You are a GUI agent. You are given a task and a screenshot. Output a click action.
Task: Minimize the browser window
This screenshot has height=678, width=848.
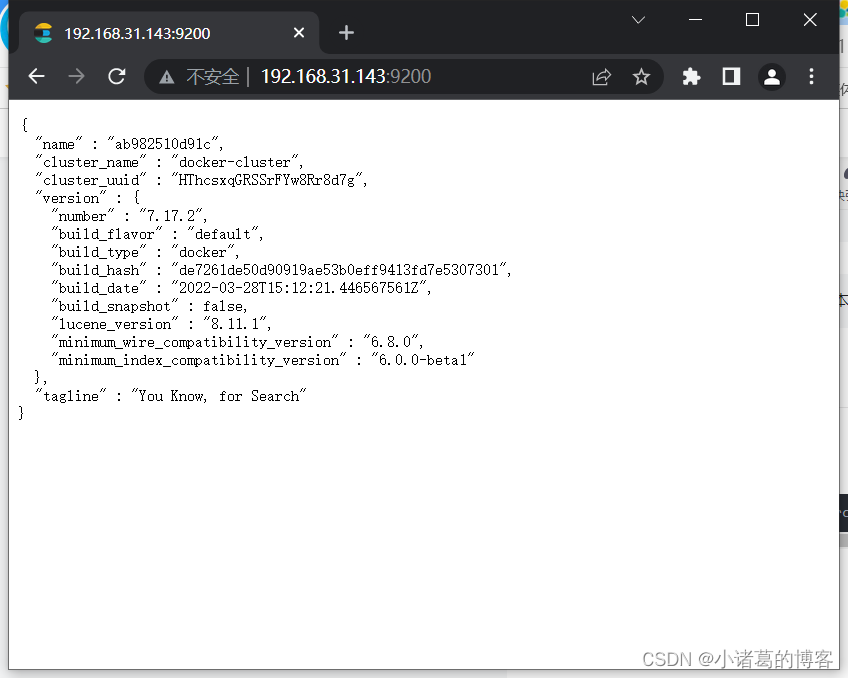695,19
